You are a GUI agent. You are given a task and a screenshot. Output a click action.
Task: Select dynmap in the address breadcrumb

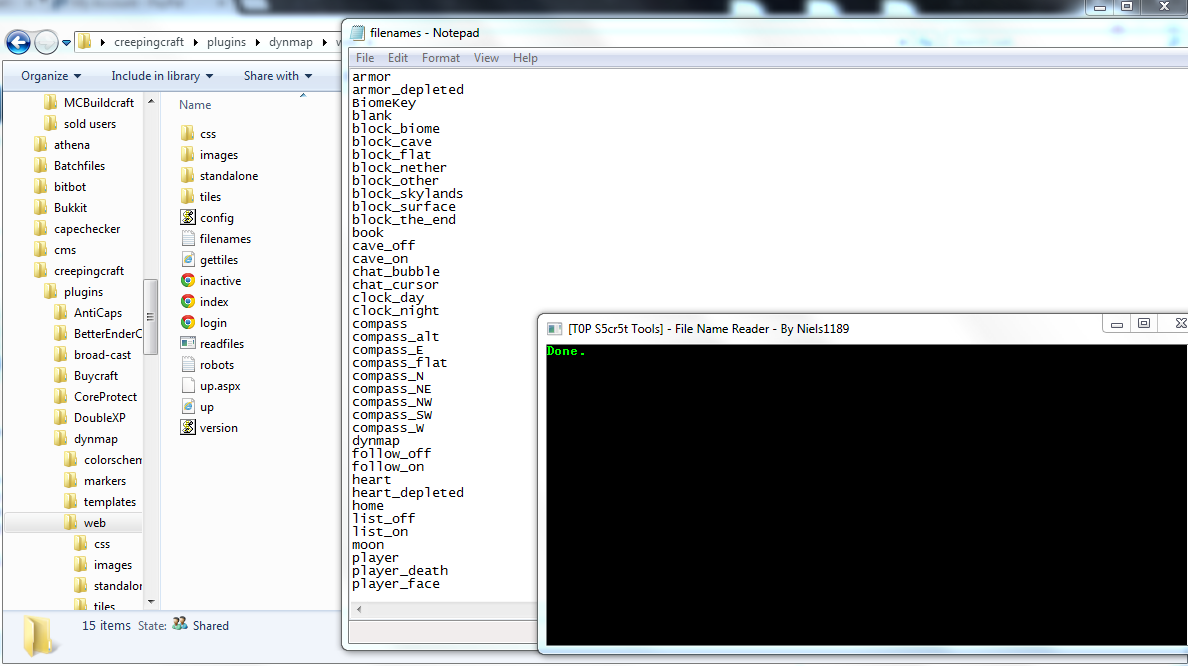[x=291, y=42]
